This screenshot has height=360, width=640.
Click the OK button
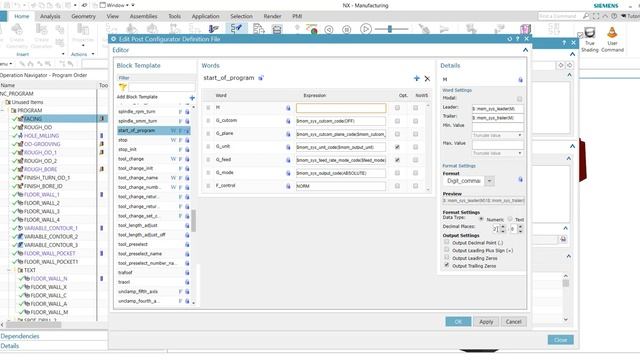(x=458, y=322)
